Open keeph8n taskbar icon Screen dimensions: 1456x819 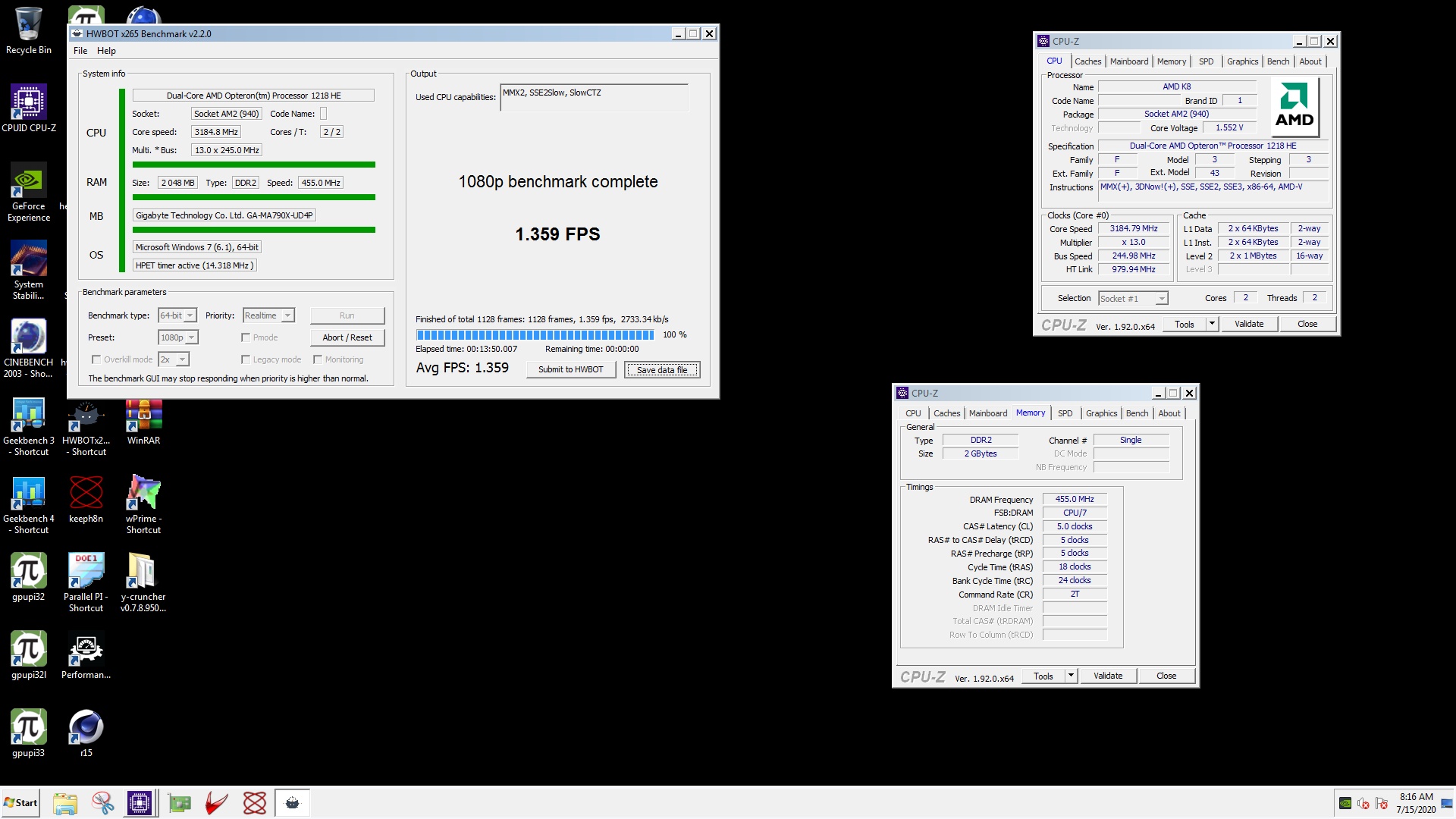[x=255, y=803]
